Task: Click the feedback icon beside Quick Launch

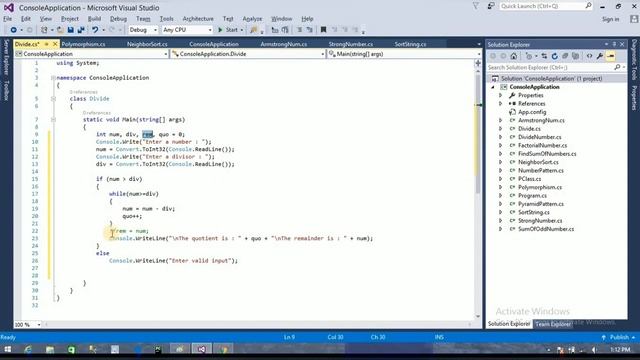Action: pos(491,6)
